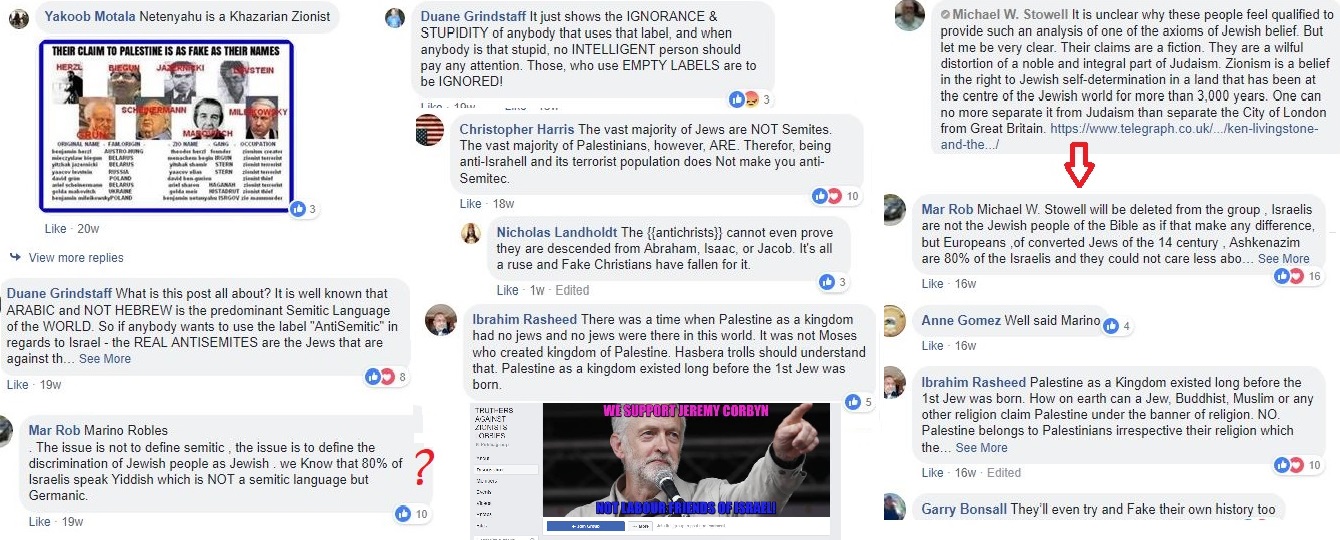Expand See More on Duane Grindstaff's ArabIC comment
1340x540 pixels.
click(x=105, y=358)
